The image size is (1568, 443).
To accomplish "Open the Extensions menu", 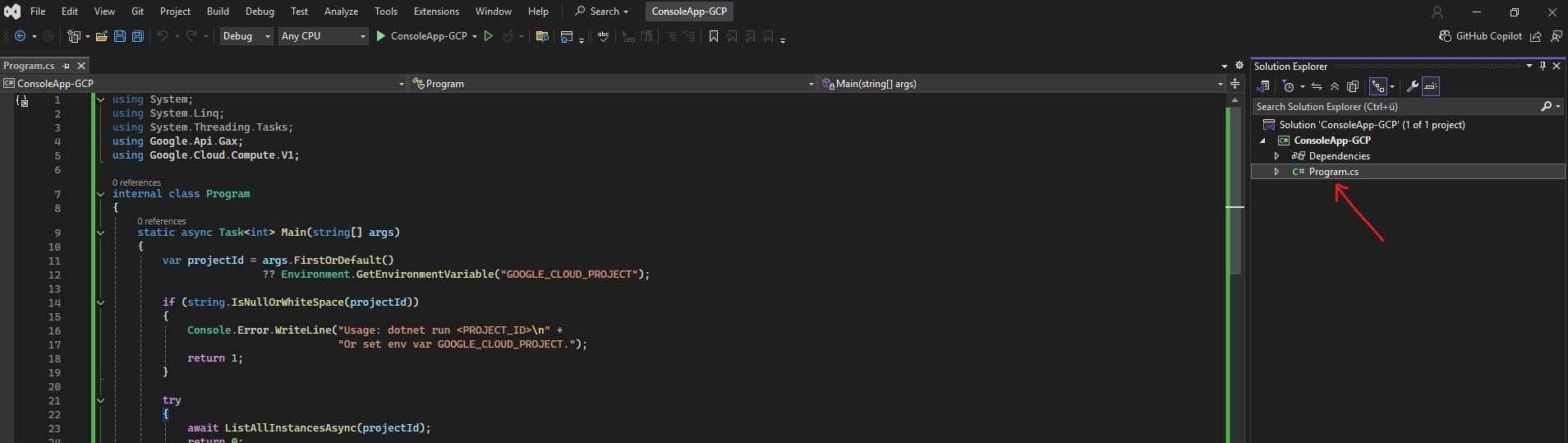I will point(436,12).
